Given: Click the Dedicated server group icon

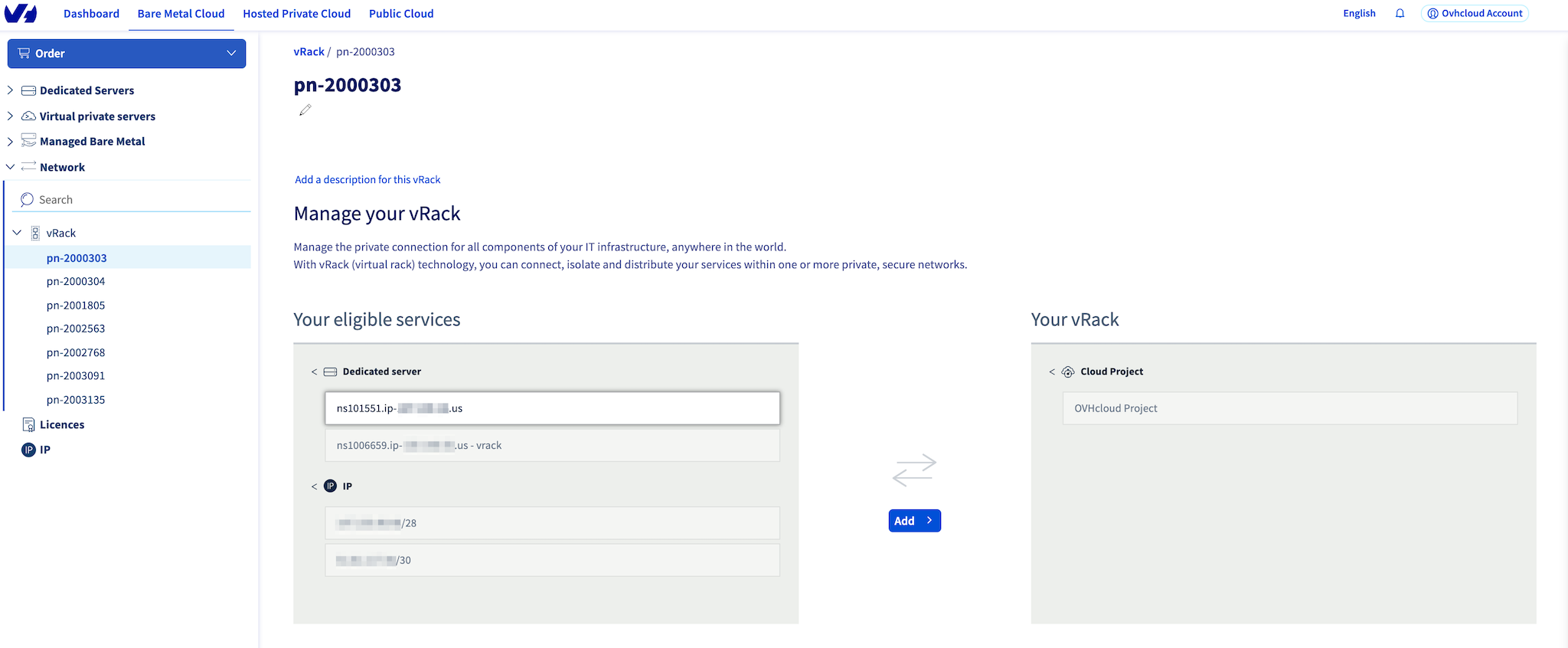Looking at the screenshot, I should (x=330, y=371).
